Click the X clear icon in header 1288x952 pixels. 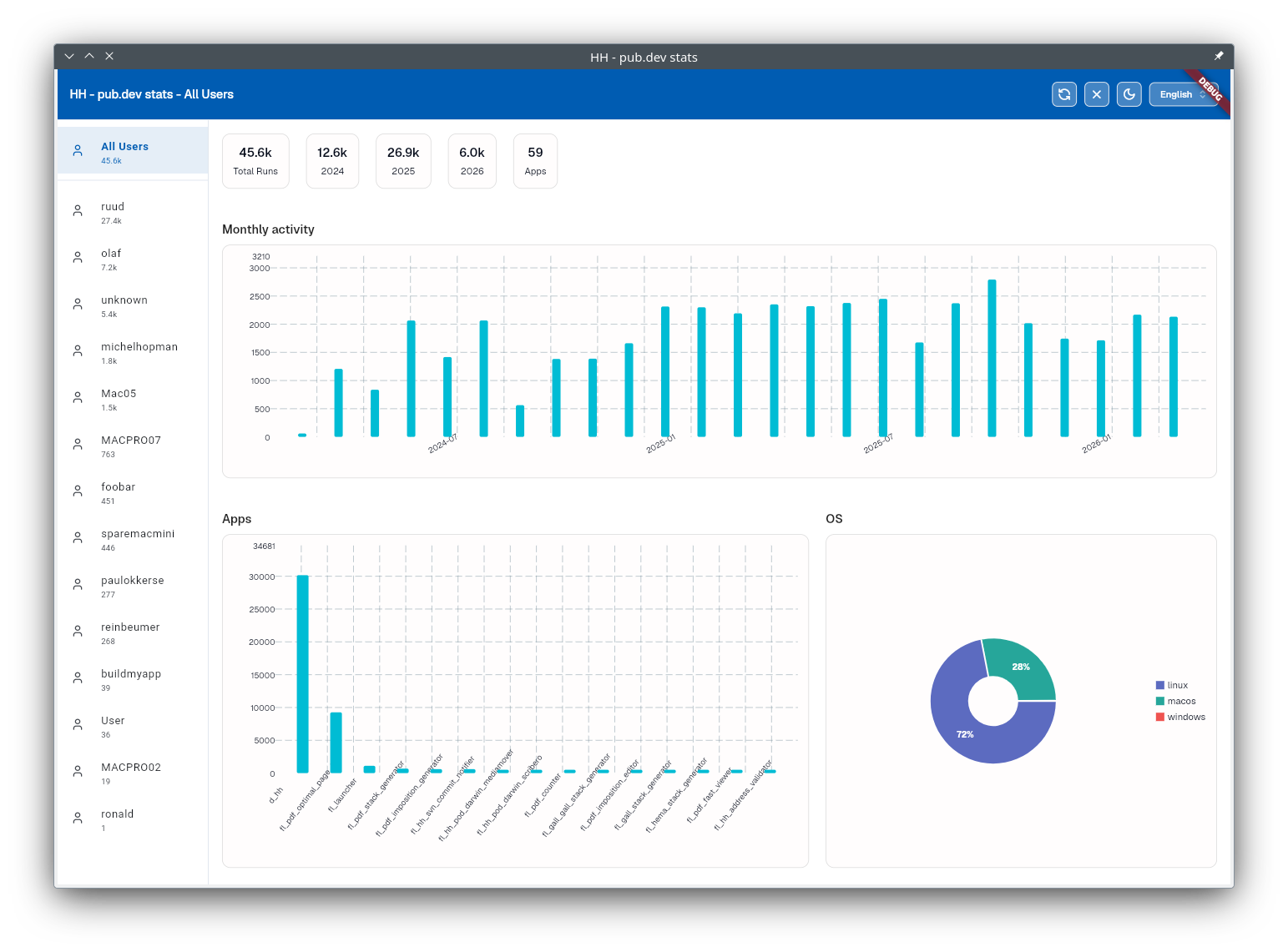point(1097,94)
